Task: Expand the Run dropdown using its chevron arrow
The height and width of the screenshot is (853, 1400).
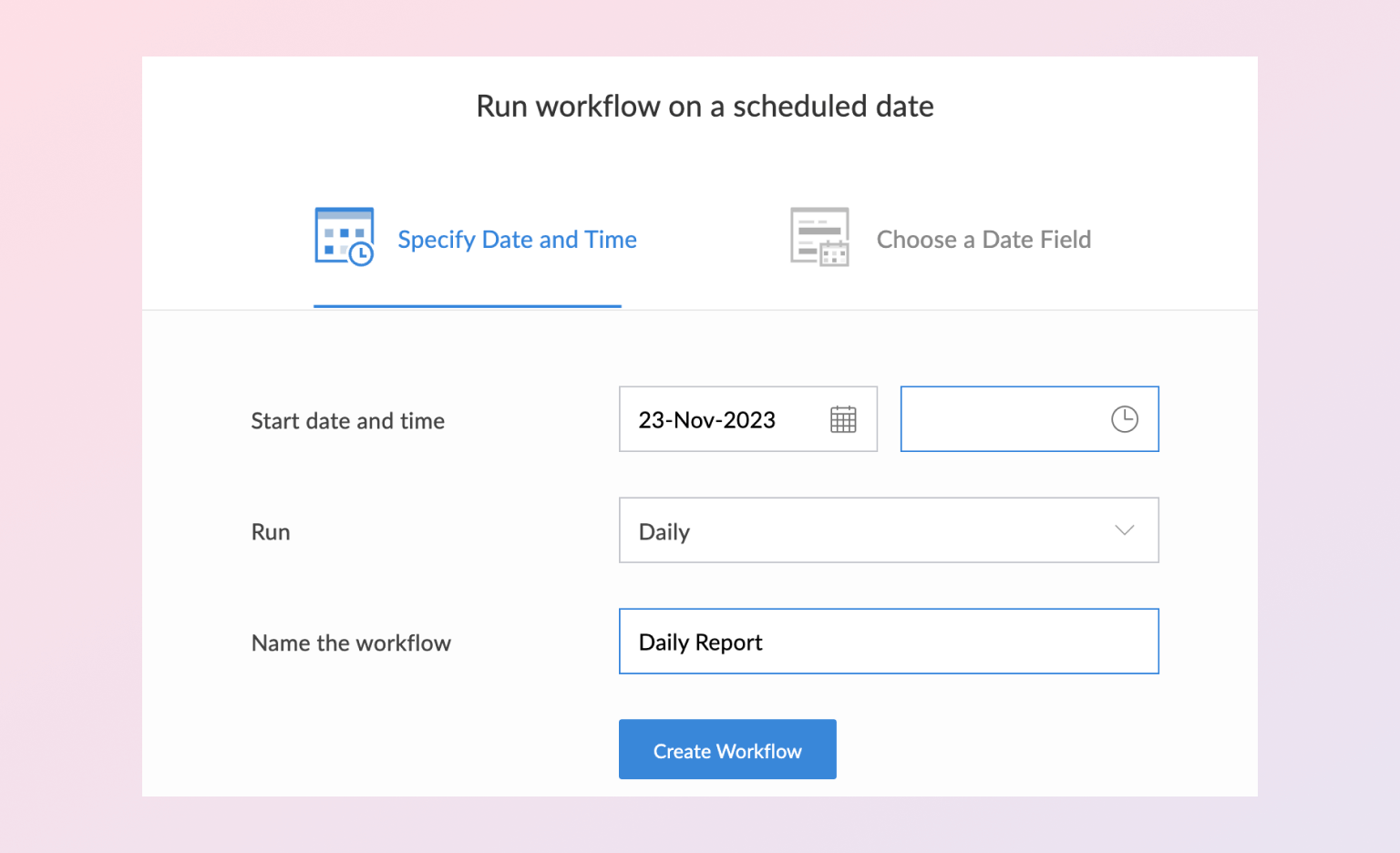Action: click(x=1124, y=530)
